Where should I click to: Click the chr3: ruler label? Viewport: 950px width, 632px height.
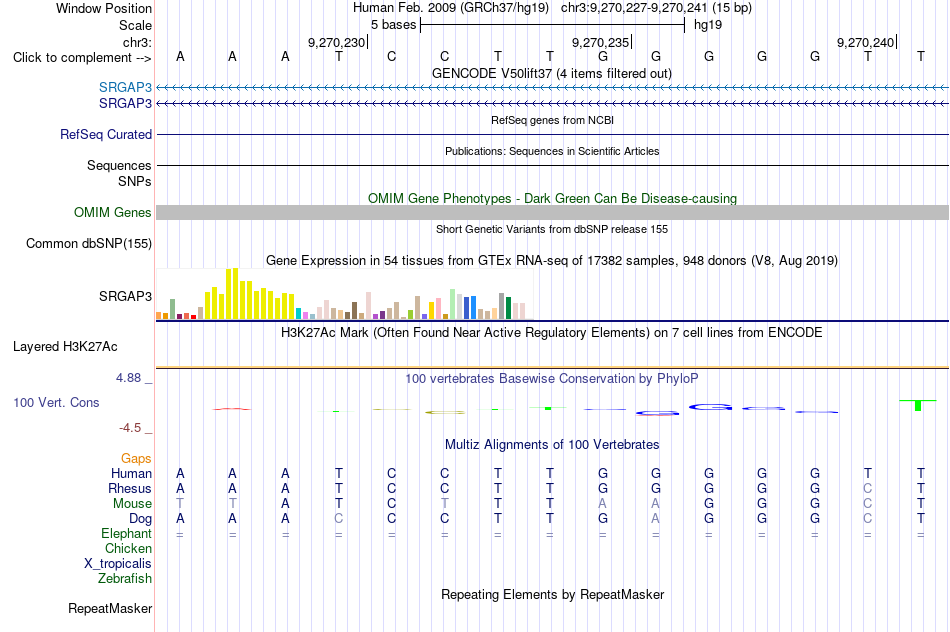pos(138,42)
